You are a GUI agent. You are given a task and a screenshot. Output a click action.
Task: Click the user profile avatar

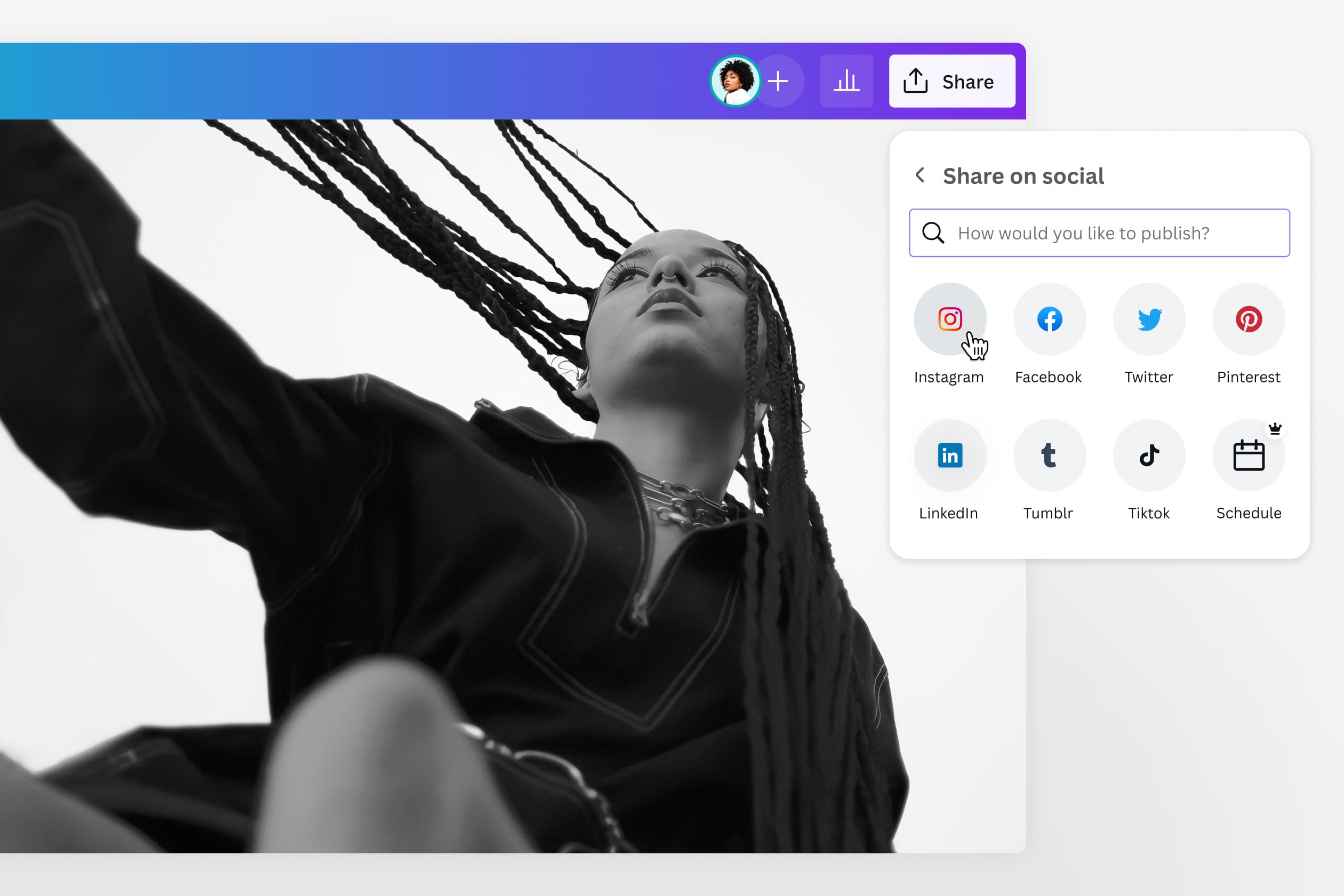[735, 81]
